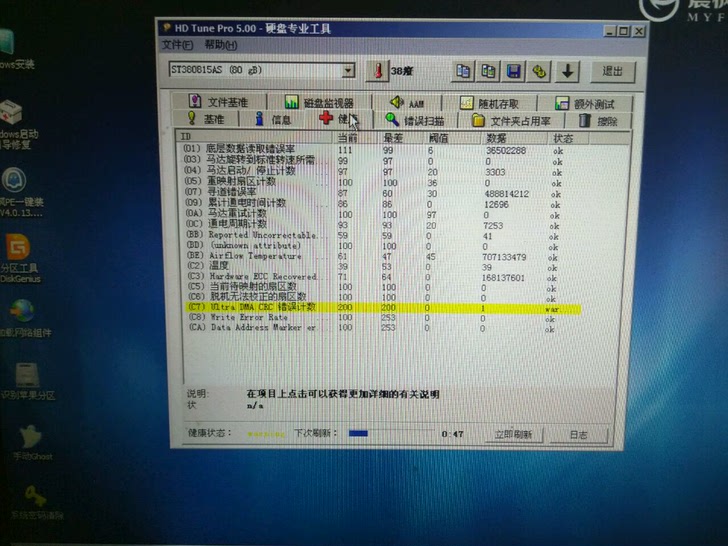
Task: Select the (0A) 马达重试计数 row
Action: (x=373, y=214)
